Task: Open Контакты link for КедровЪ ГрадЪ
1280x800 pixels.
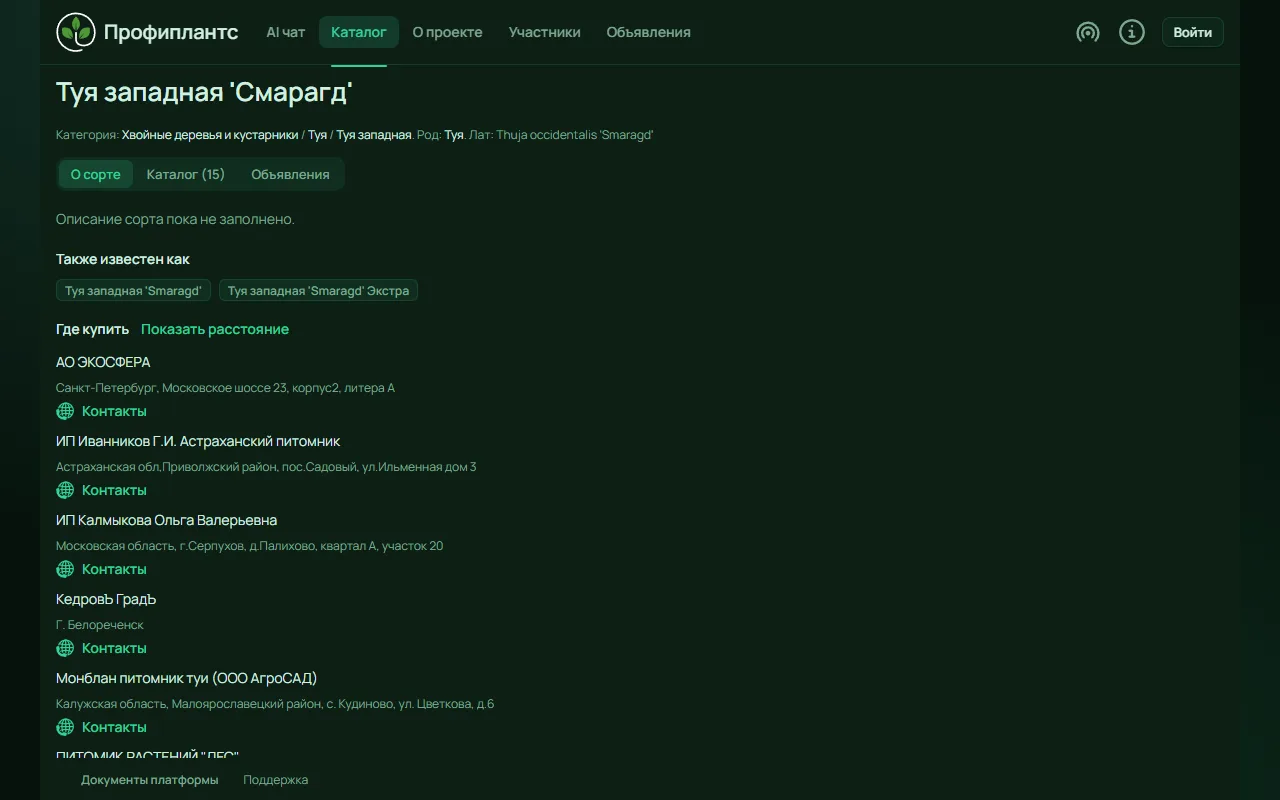Action: click(114, 648)
